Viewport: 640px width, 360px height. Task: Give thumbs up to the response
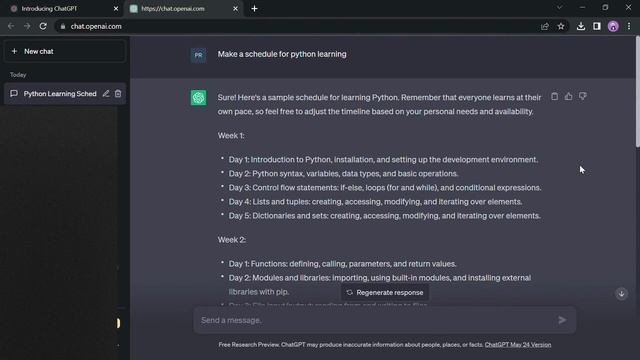point(568,96)
